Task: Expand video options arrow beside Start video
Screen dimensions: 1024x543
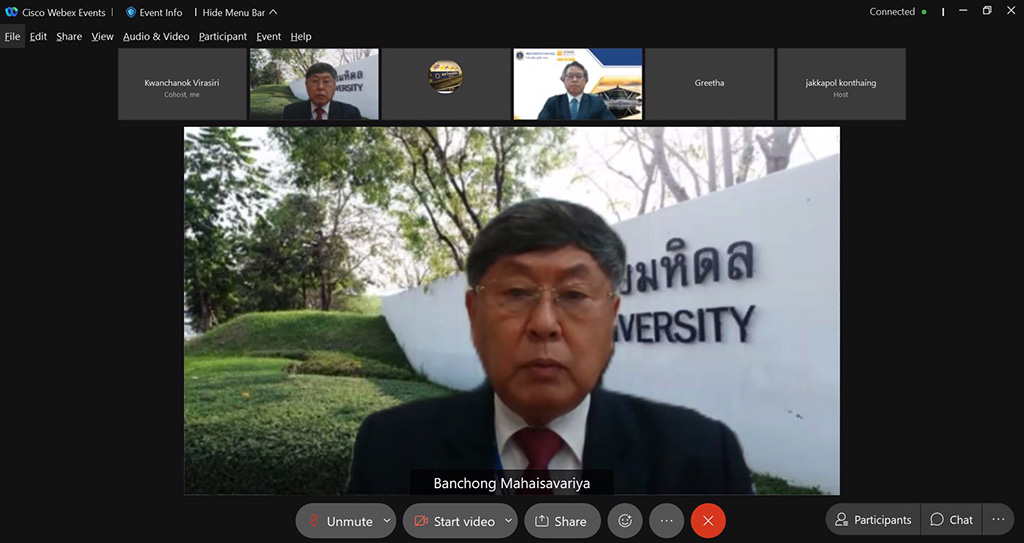Action: (x=508, y=521)
